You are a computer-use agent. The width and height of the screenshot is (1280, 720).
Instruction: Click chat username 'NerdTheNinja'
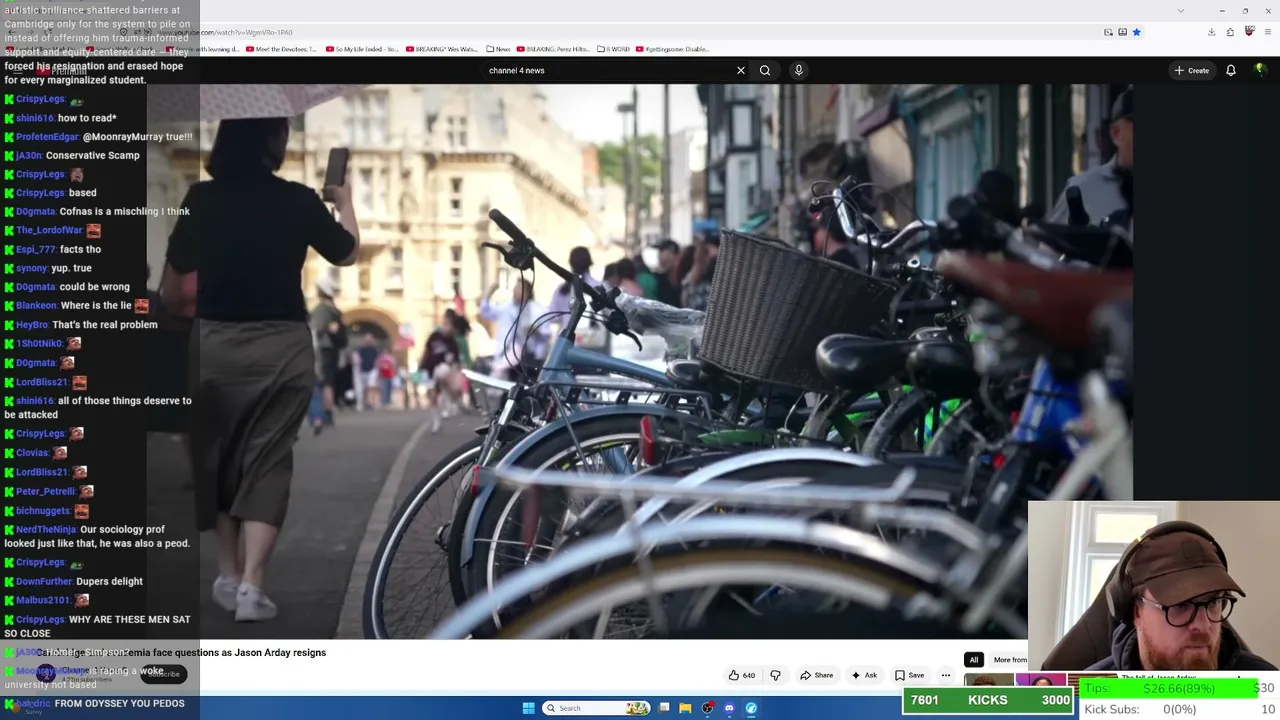[46, 529]
